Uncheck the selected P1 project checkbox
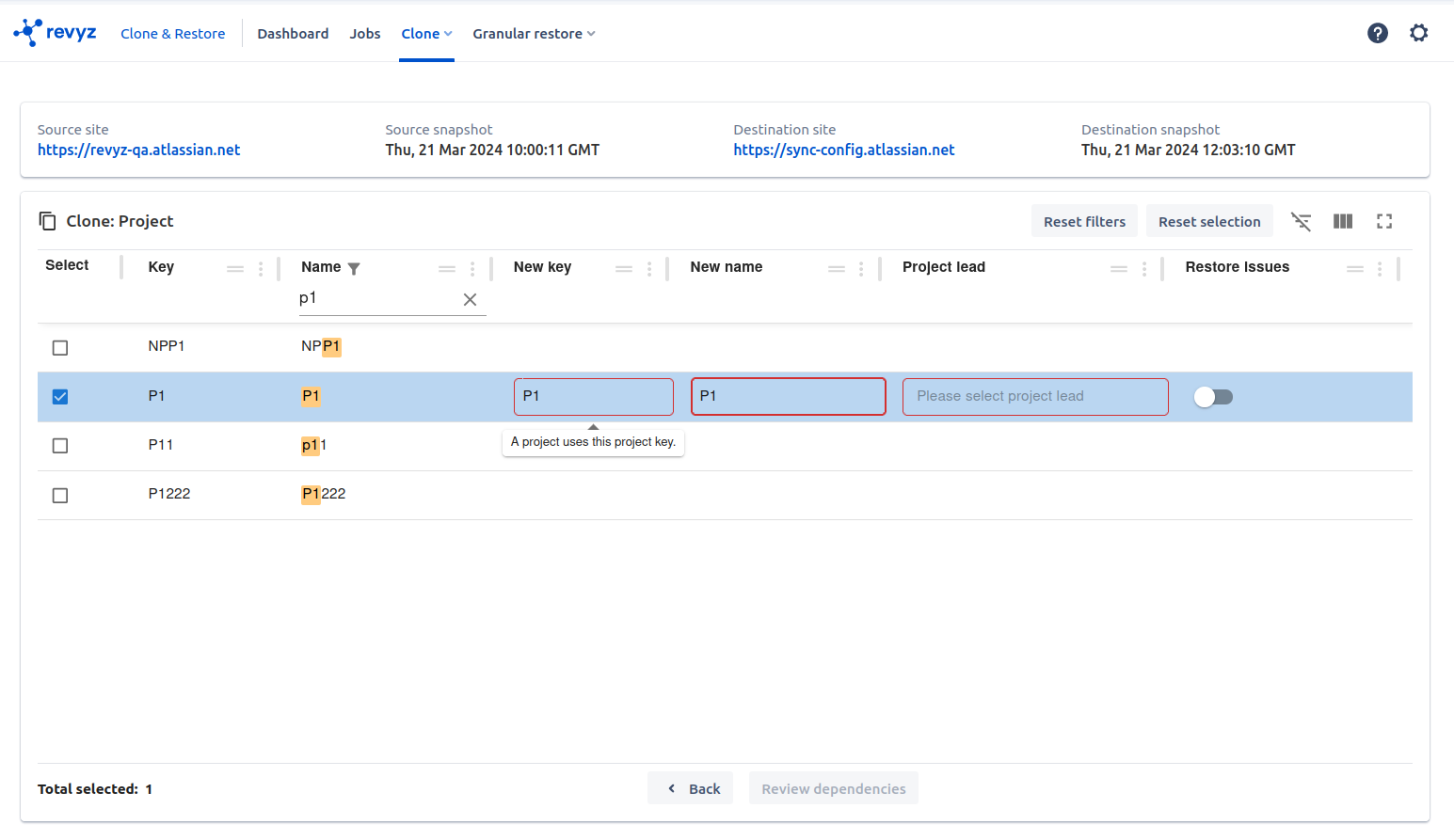Viewport: 1454px width, 840px height. click(x=60, y=397)
